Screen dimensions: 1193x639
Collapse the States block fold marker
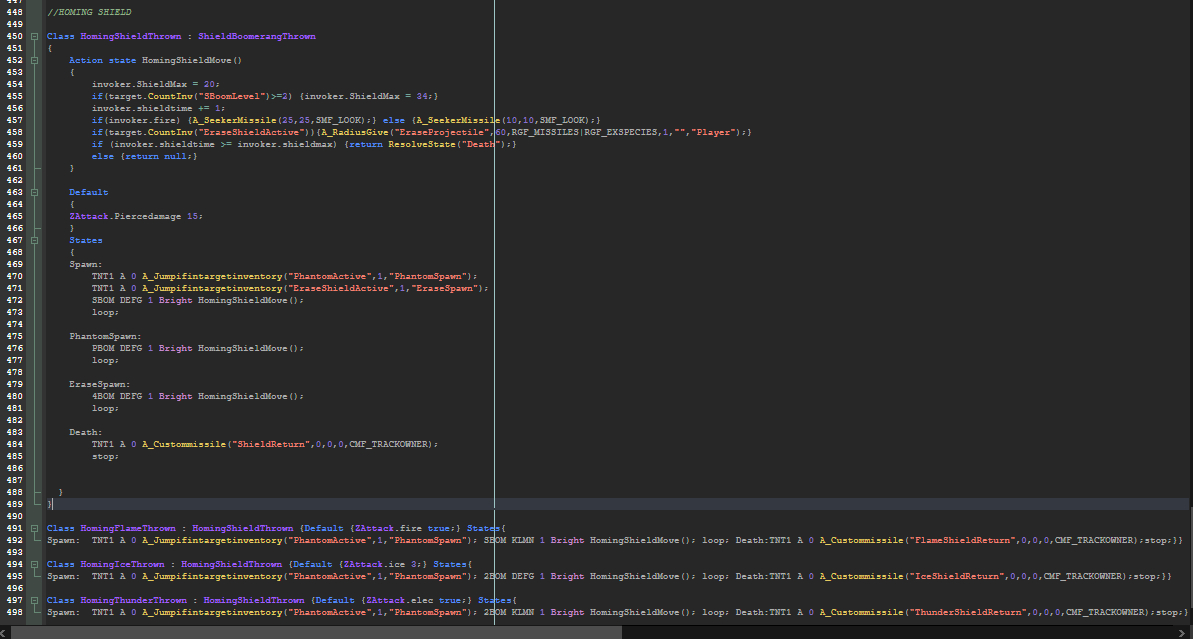click(x=35, y=240)
